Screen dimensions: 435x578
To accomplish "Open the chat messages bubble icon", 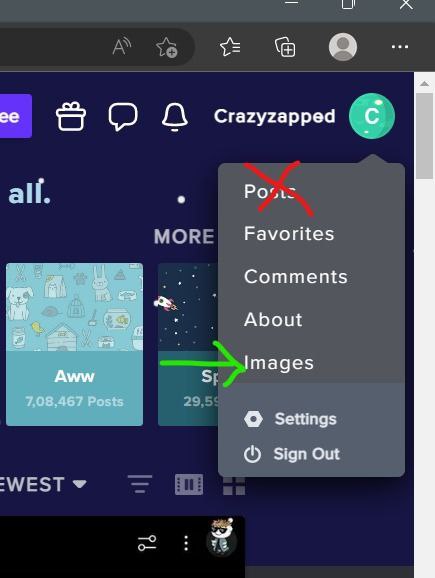I will coord(123,116).
